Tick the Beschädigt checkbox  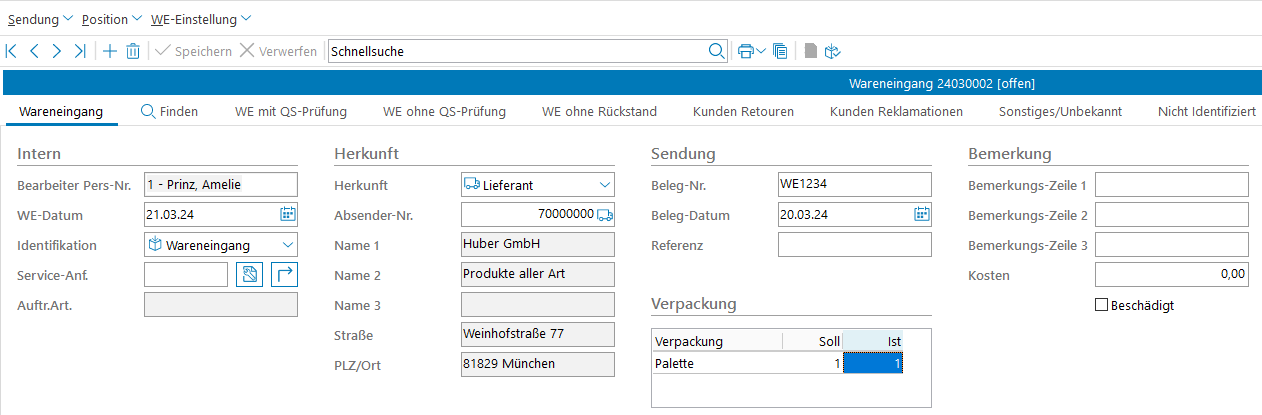[x=1102, y=305]
